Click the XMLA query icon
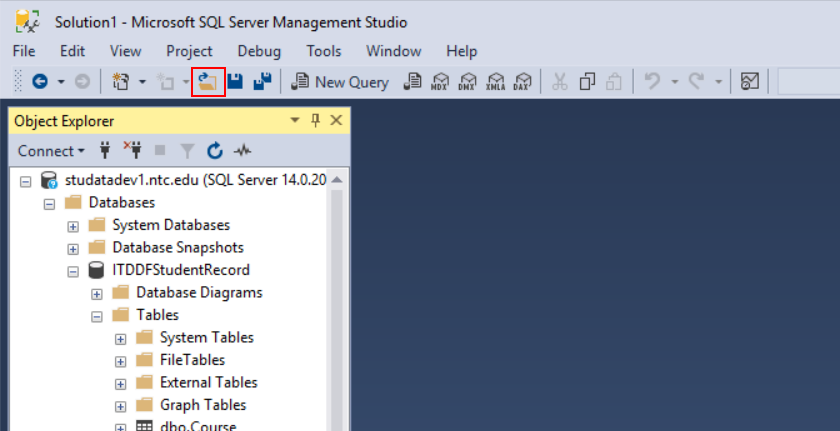Screen dimensions: 840x431 496,82
